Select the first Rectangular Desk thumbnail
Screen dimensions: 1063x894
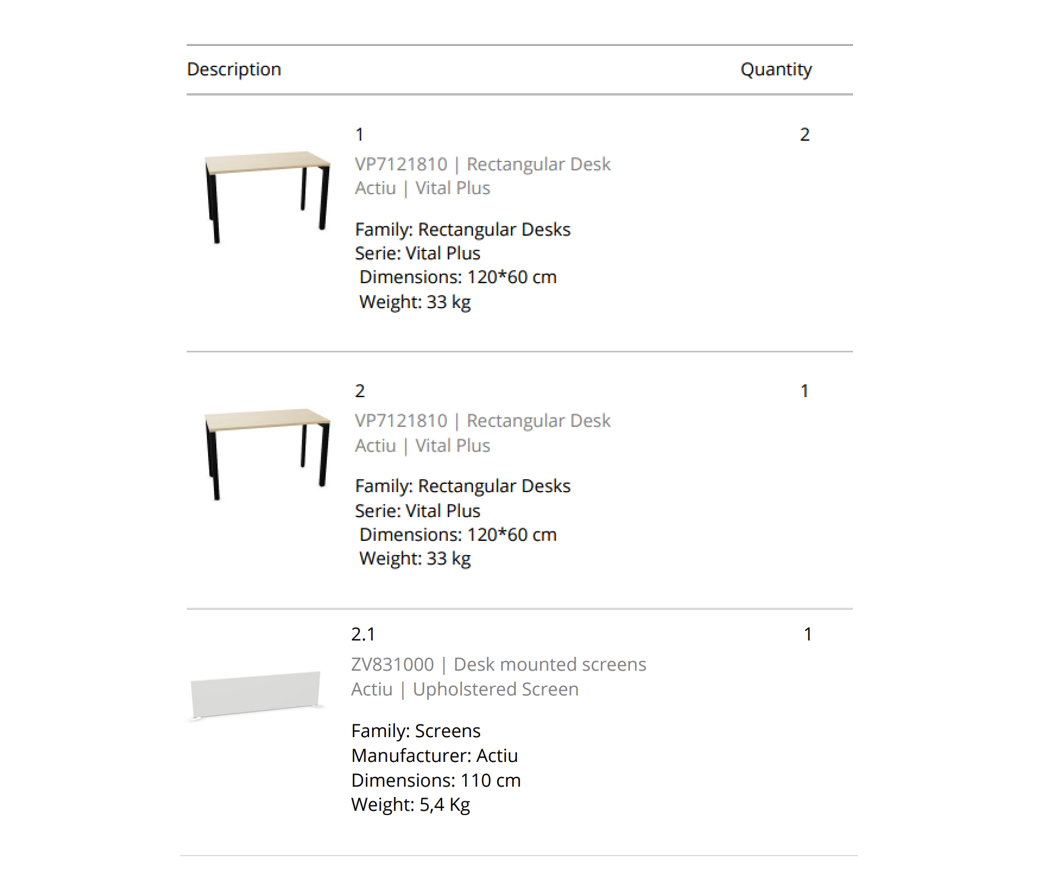click(267, 197)
